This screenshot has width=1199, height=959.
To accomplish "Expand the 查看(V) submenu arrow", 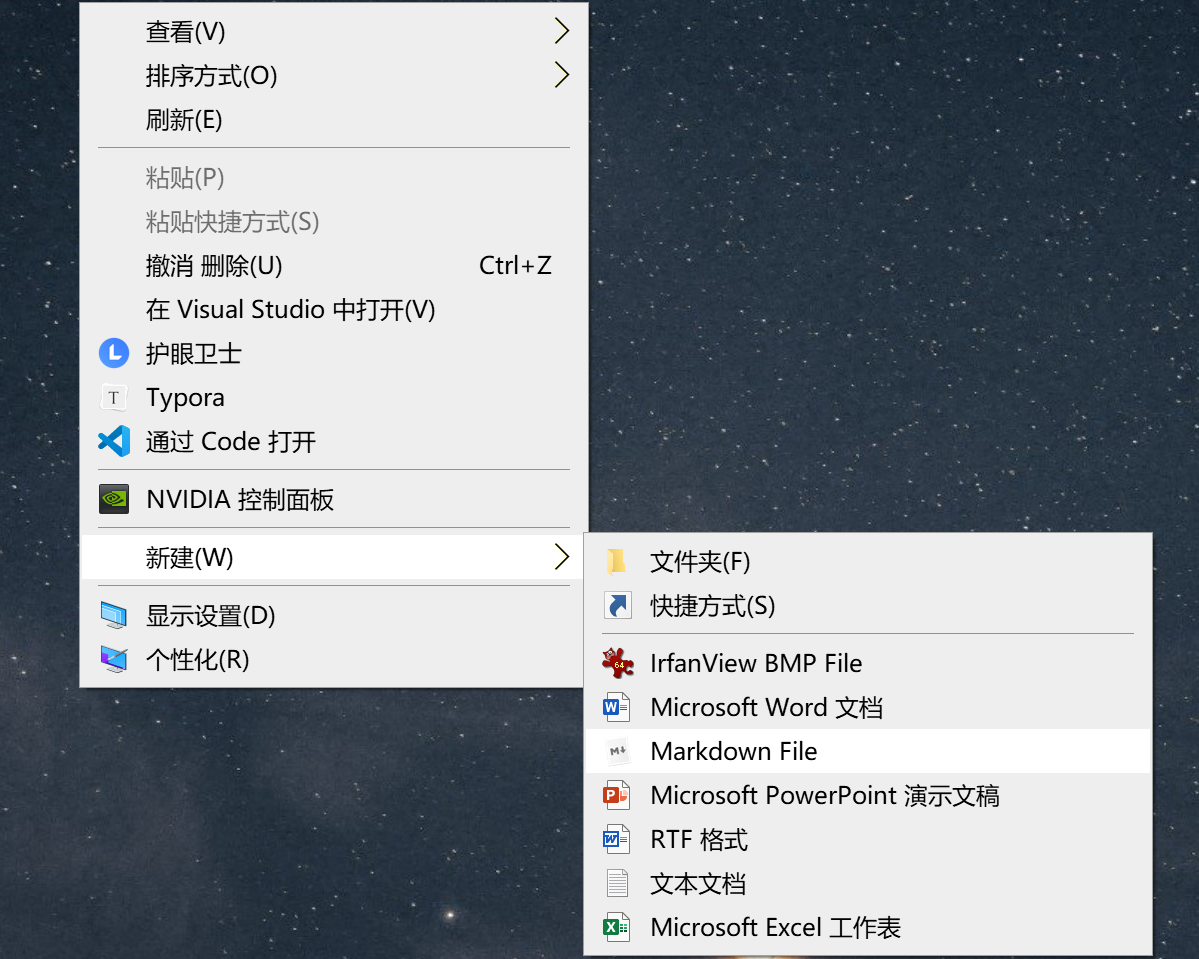I will 562,31.
